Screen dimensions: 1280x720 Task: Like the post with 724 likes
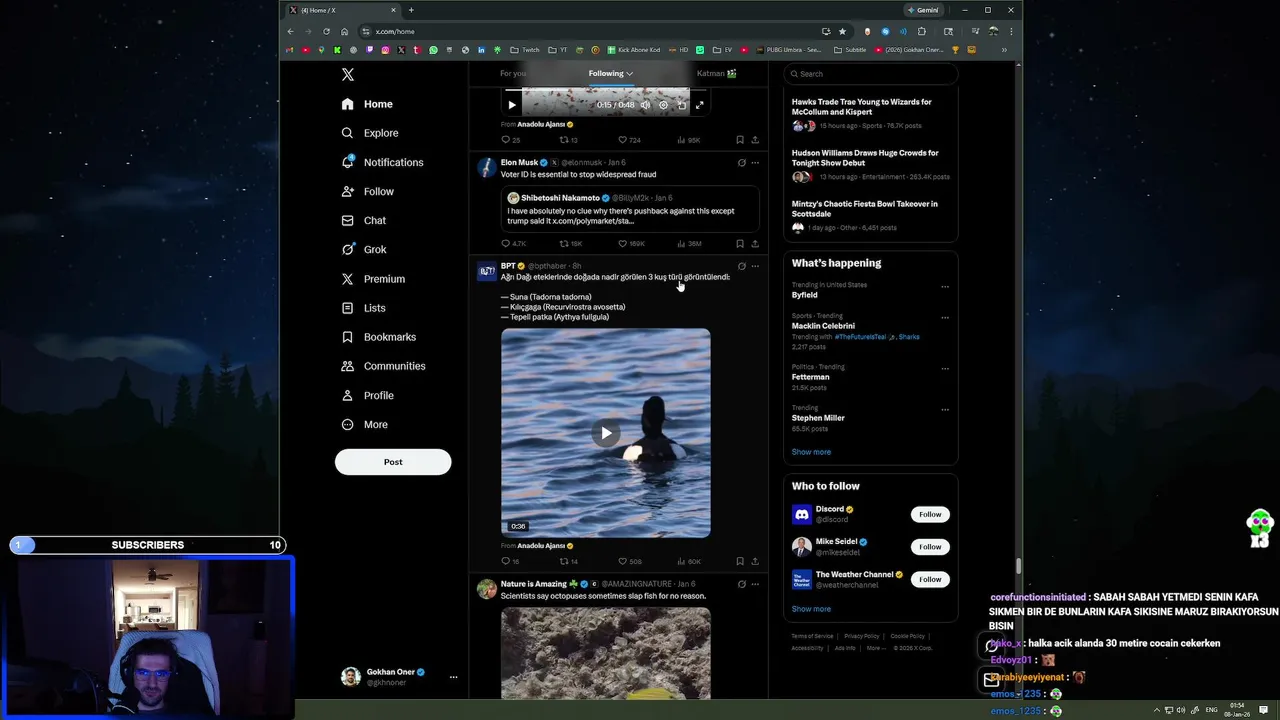(629, 140)
